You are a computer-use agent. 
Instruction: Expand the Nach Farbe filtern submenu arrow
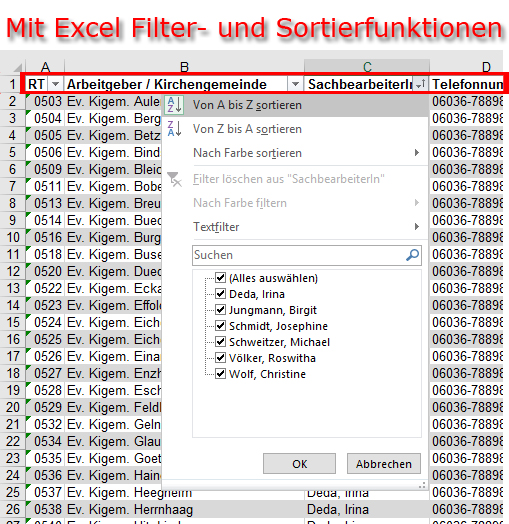point(417,203)
